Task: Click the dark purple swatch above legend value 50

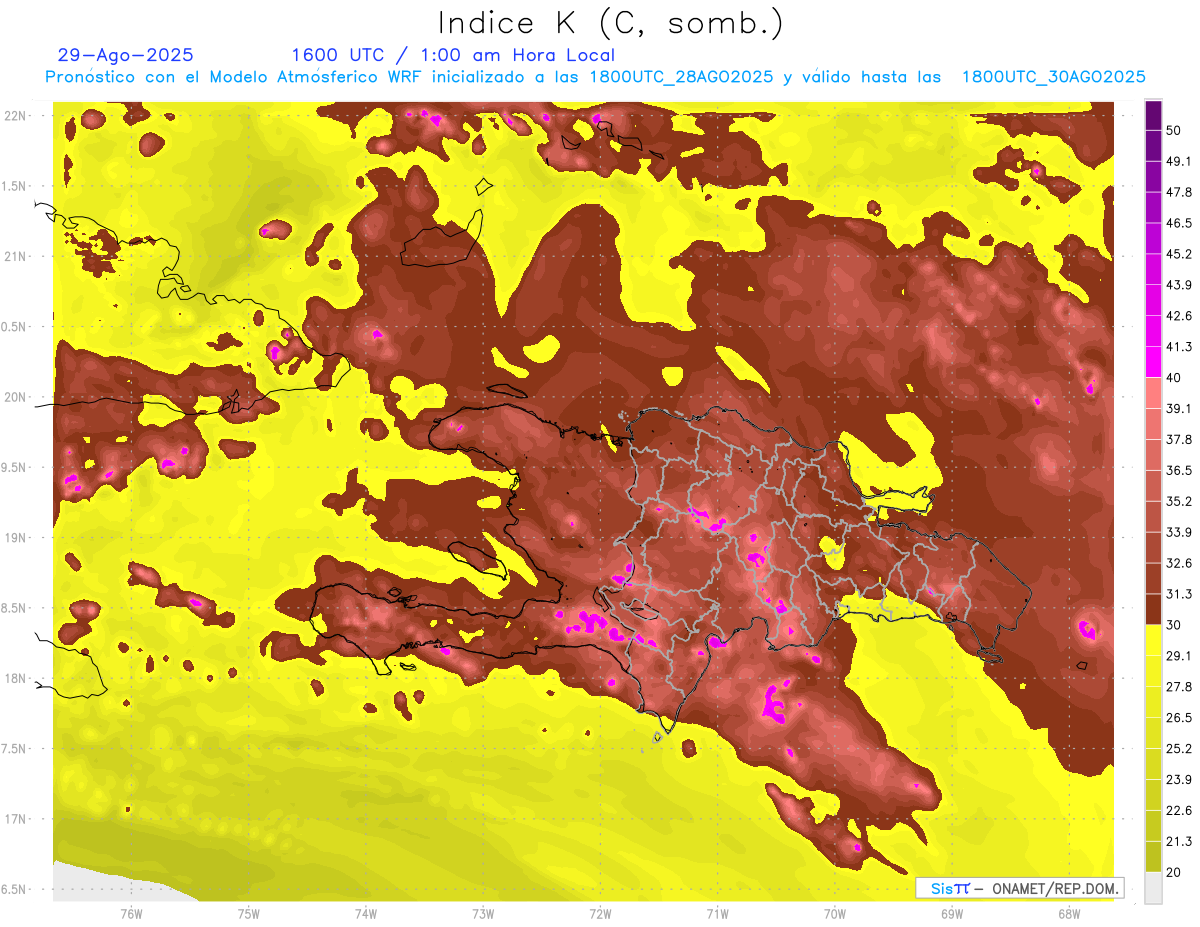Action: (x=1153, y=114)
